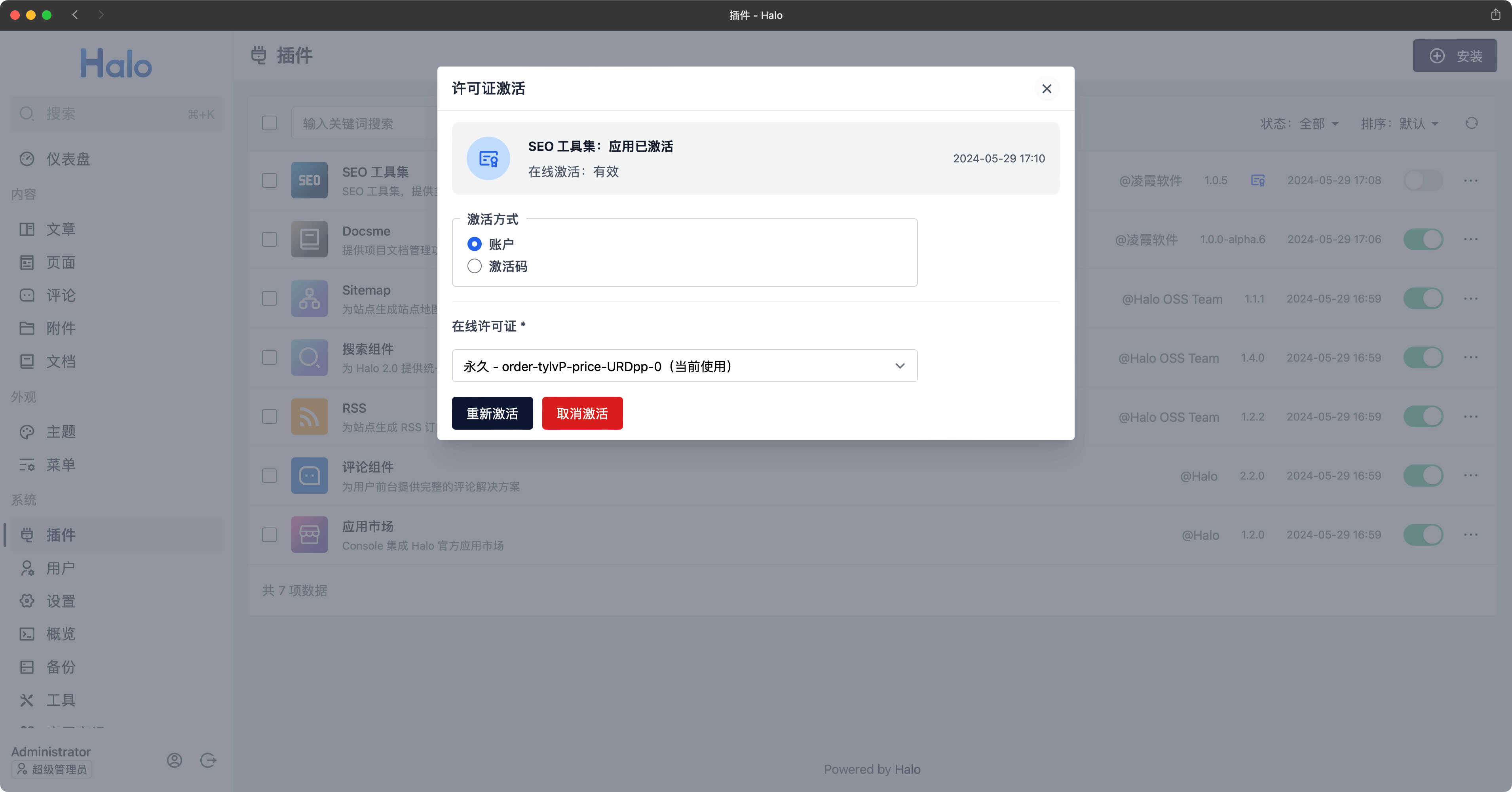Switch to the 用户 section in sidebar
The height and width of the screenshot is (792, 1512).
coord(61,568)
